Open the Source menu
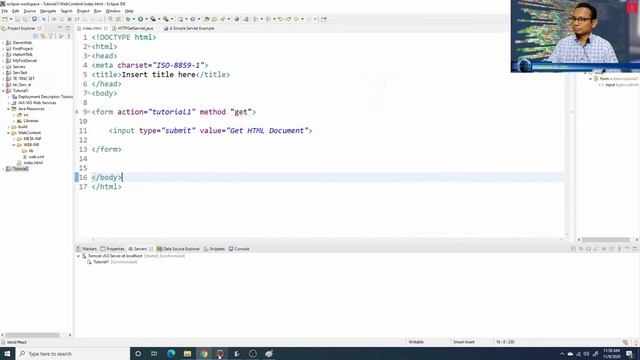Viewport: 640px width, 360px height. pos(29,11)
